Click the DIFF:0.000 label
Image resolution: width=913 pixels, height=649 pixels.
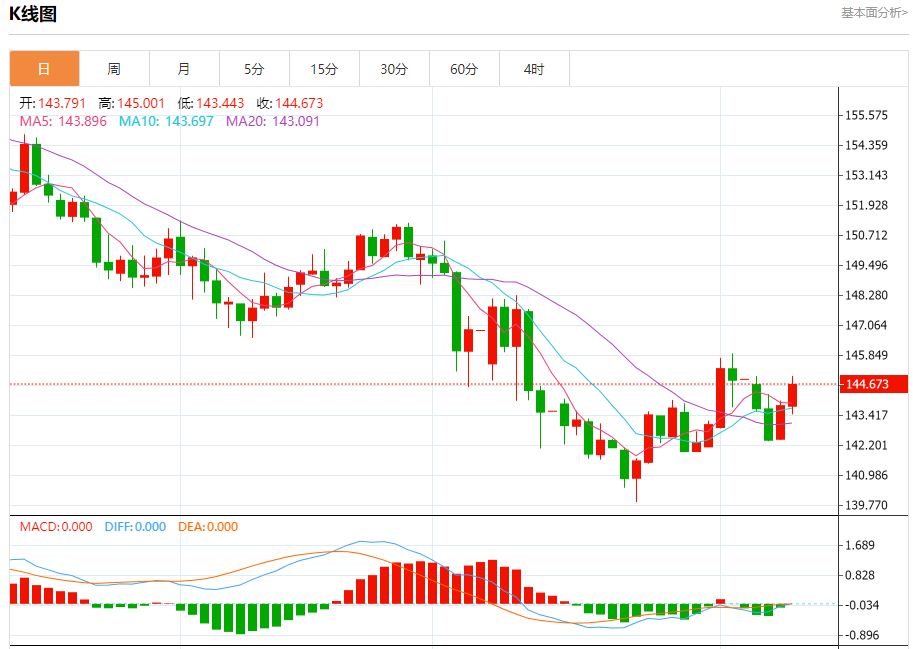[x=135, y=527]
